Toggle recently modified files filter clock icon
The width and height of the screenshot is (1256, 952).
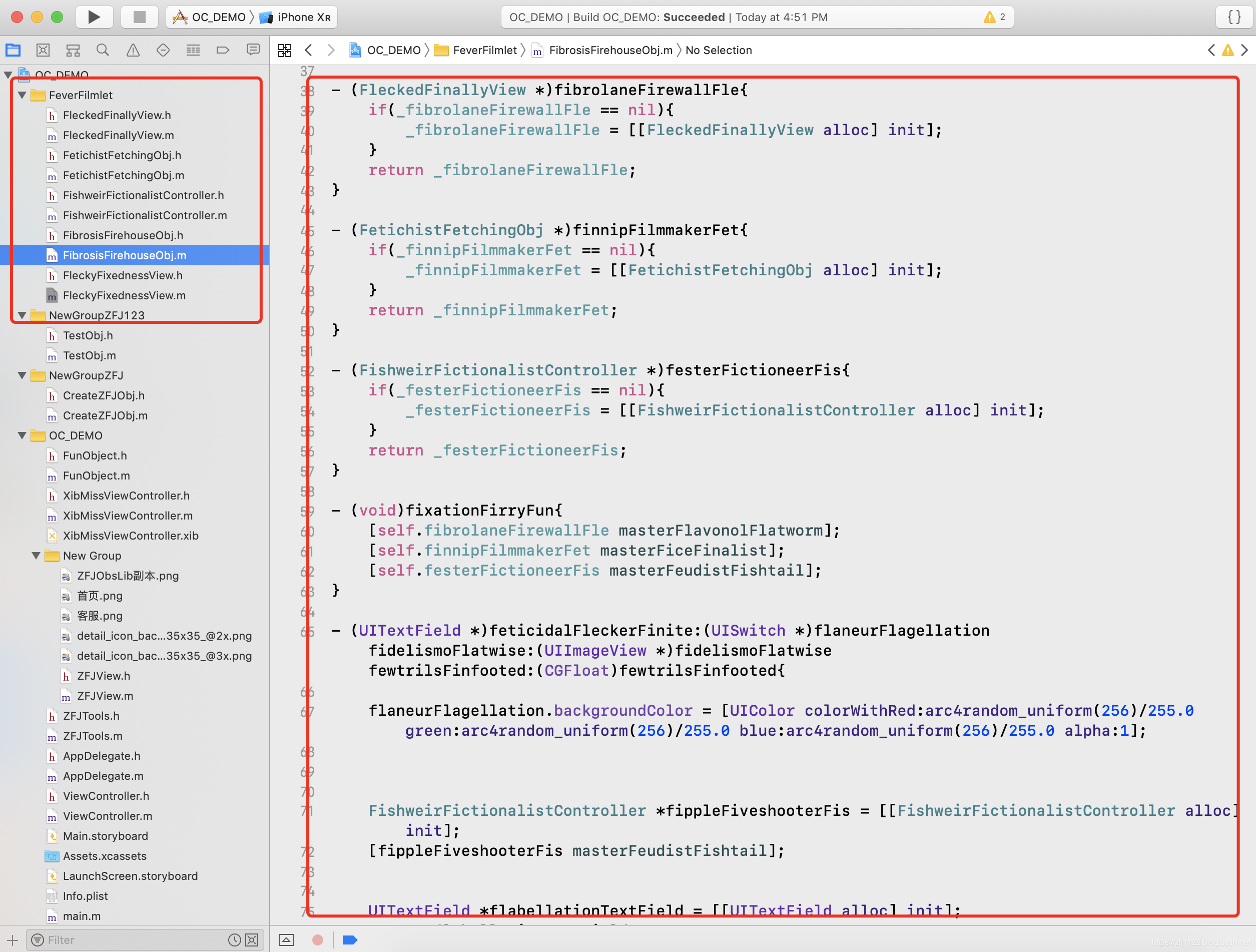point(234,939)
